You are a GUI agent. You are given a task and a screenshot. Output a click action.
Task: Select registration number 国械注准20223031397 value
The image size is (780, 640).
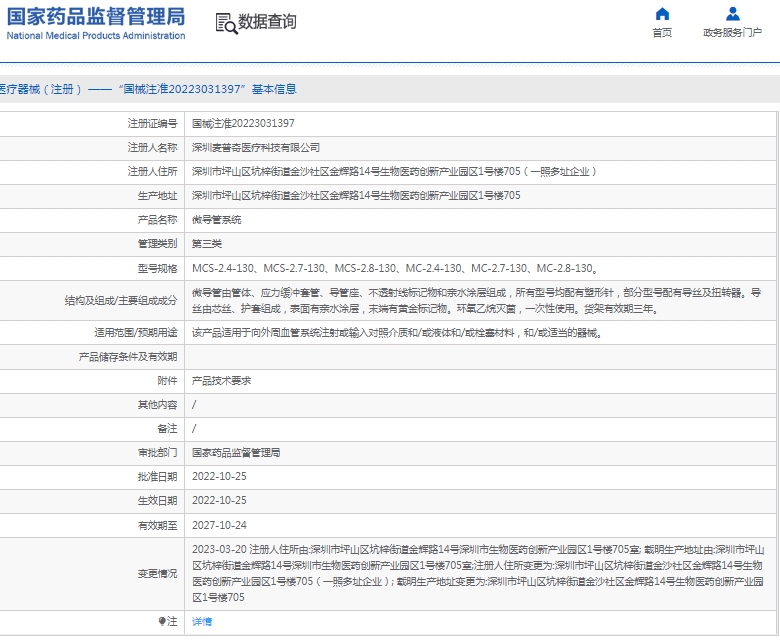243,123
